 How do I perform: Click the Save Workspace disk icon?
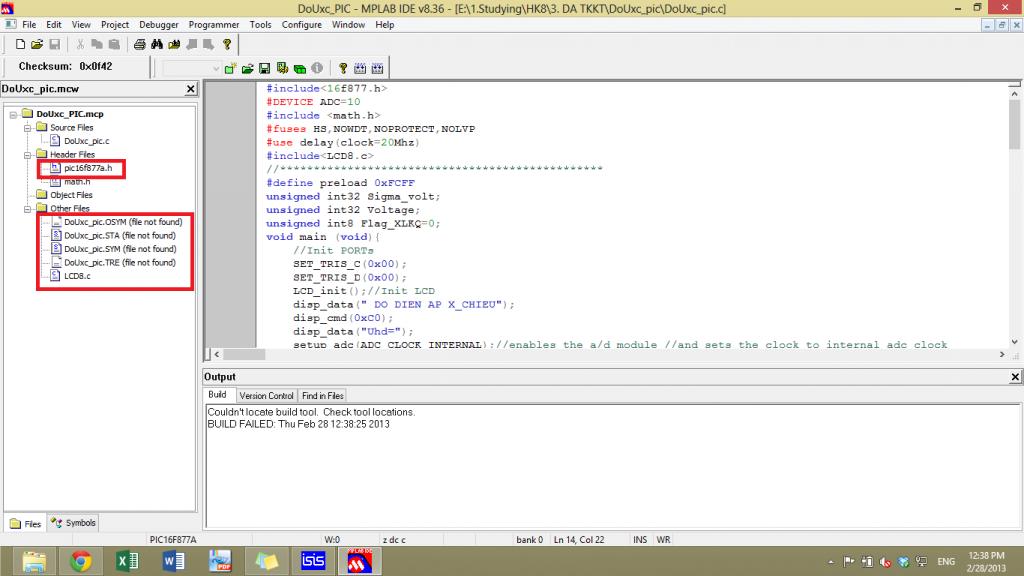(265, 68)
